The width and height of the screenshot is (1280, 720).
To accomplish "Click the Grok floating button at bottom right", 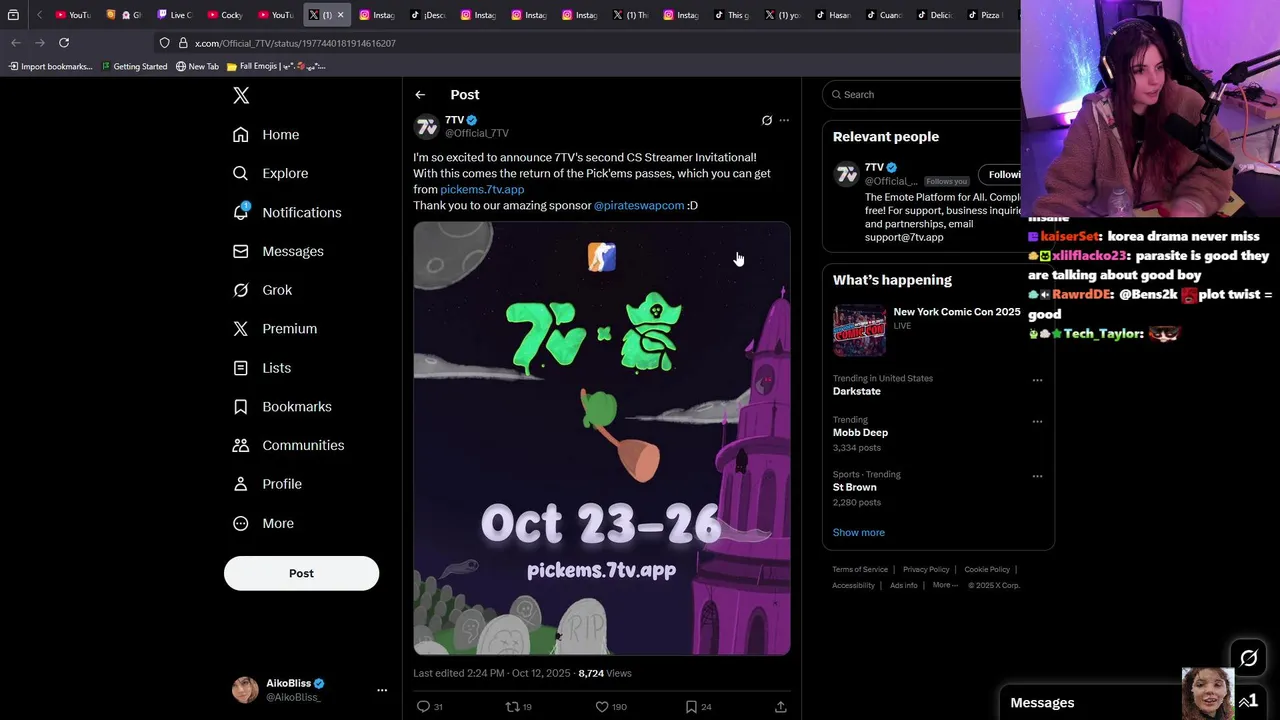I will tap(1249, 658).
